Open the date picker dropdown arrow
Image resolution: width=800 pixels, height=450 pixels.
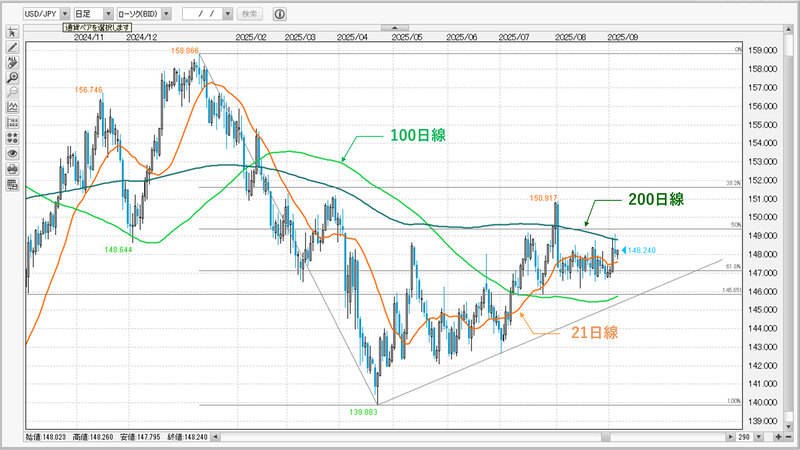[x=228, y=14]
